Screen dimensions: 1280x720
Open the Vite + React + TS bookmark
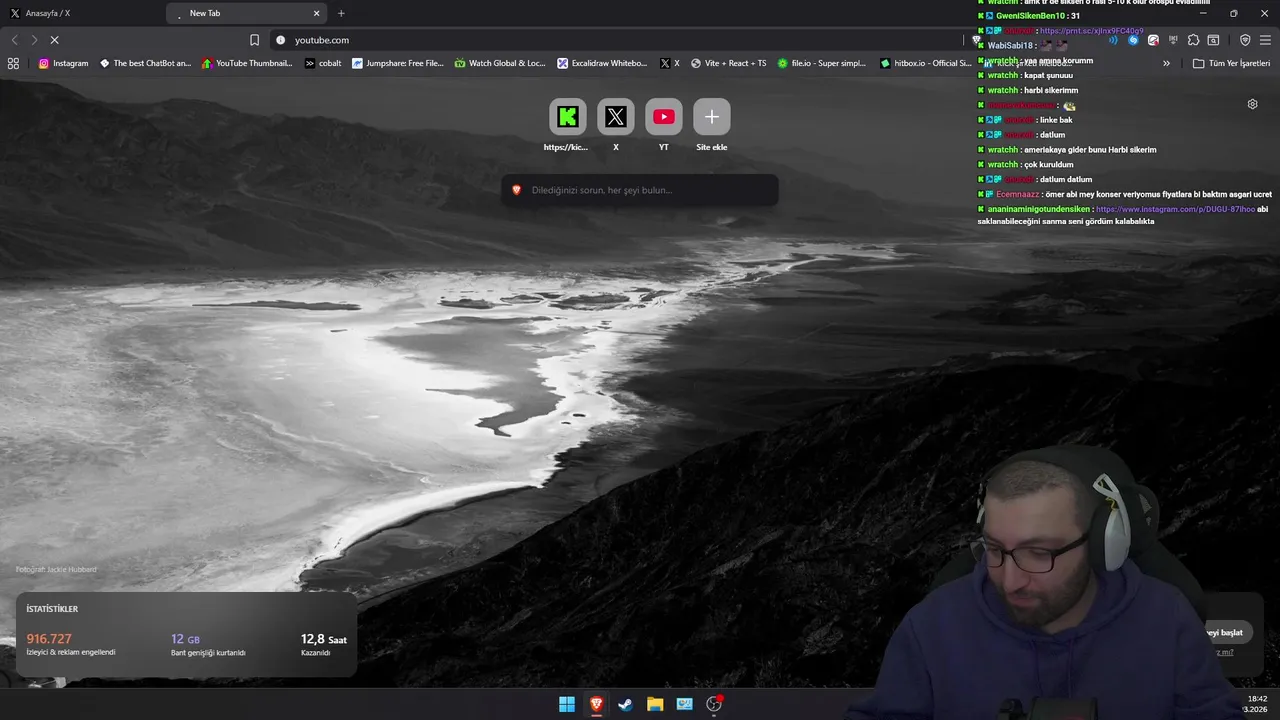tap(729, 63)
